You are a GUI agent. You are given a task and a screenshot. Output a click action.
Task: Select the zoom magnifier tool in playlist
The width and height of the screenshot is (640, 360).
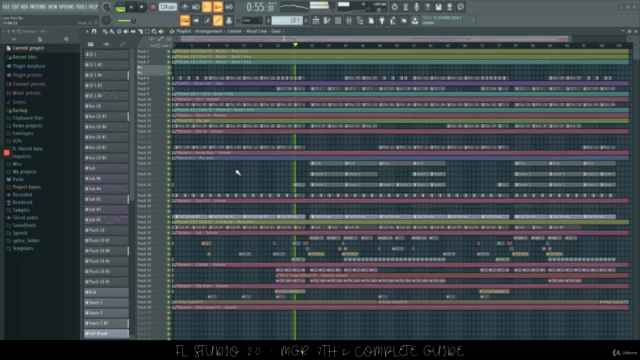(154, 31)
